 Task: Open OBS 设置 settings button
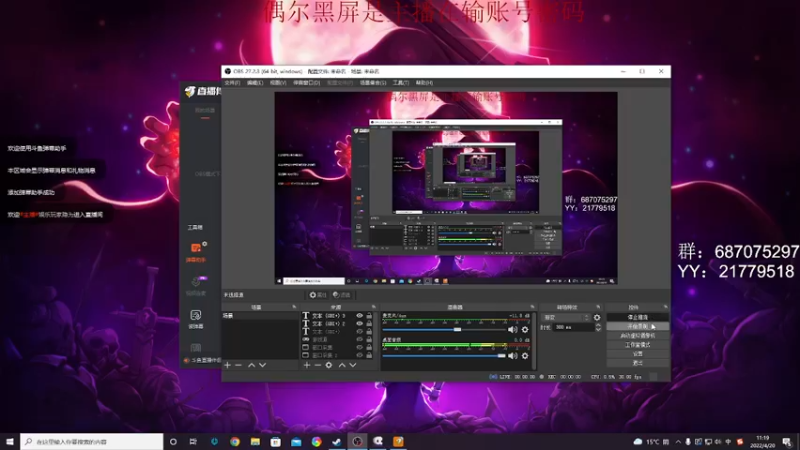click(x=637, y=354)
